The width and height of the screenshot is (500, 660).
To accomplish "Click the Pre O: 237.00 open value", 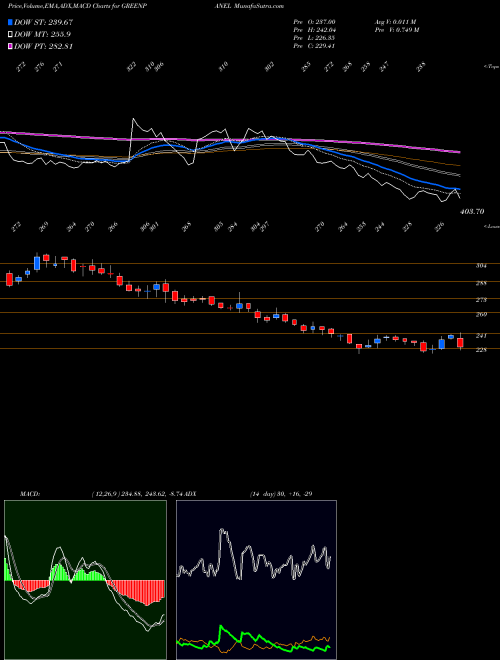I will coord(314,21).
